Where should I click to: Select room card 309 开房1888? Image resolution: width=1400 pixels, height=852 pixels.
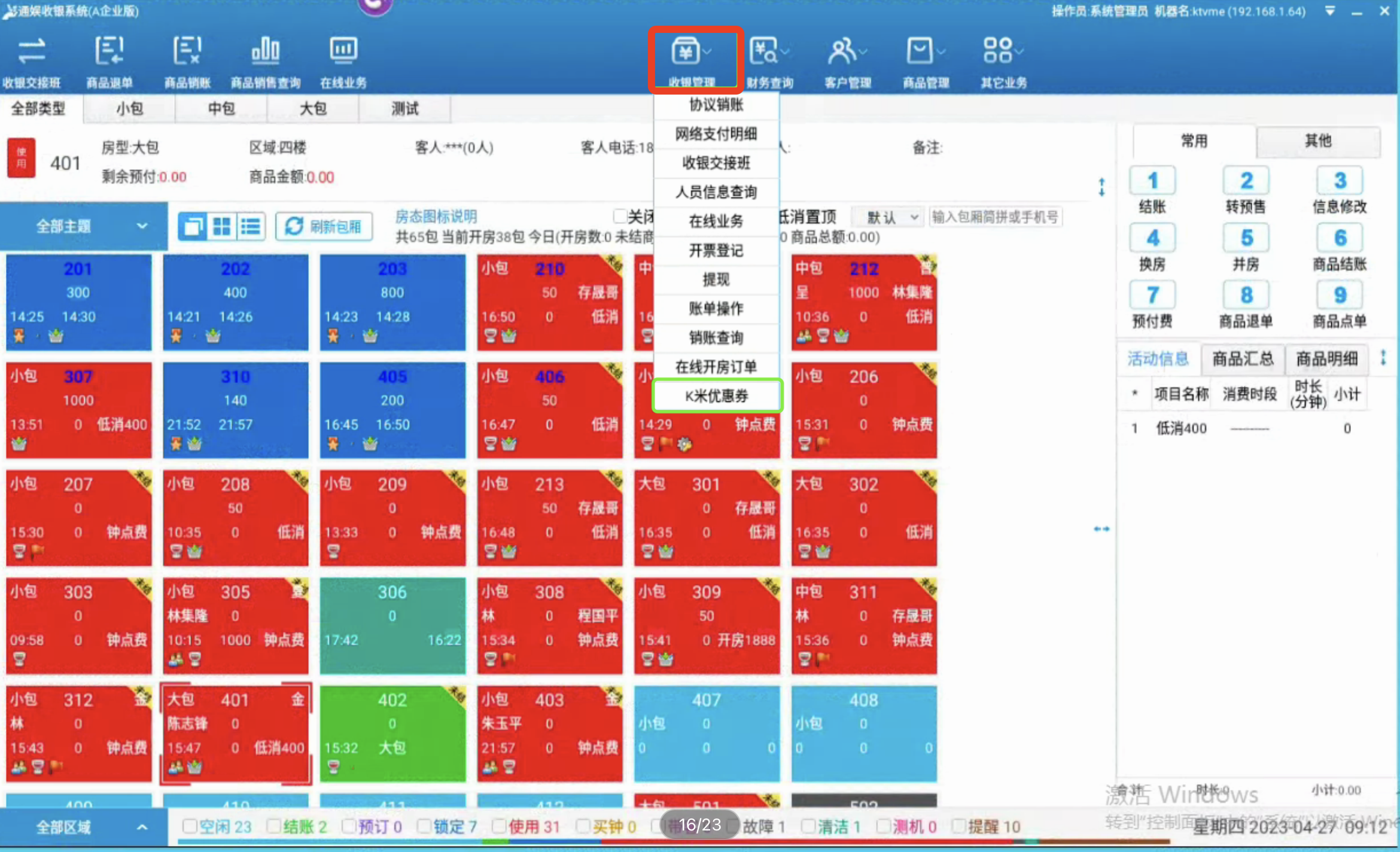707,625
